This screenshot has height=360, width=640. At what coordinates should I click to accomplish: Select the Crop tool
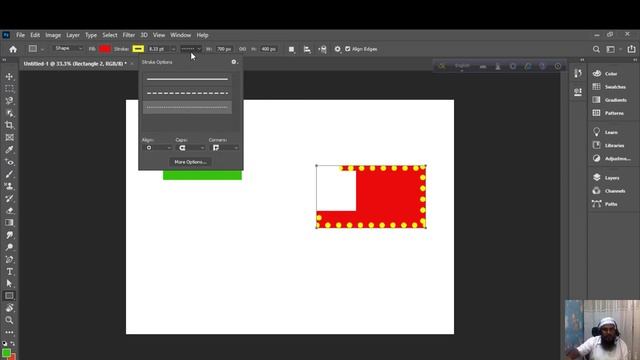pos(9,125)
